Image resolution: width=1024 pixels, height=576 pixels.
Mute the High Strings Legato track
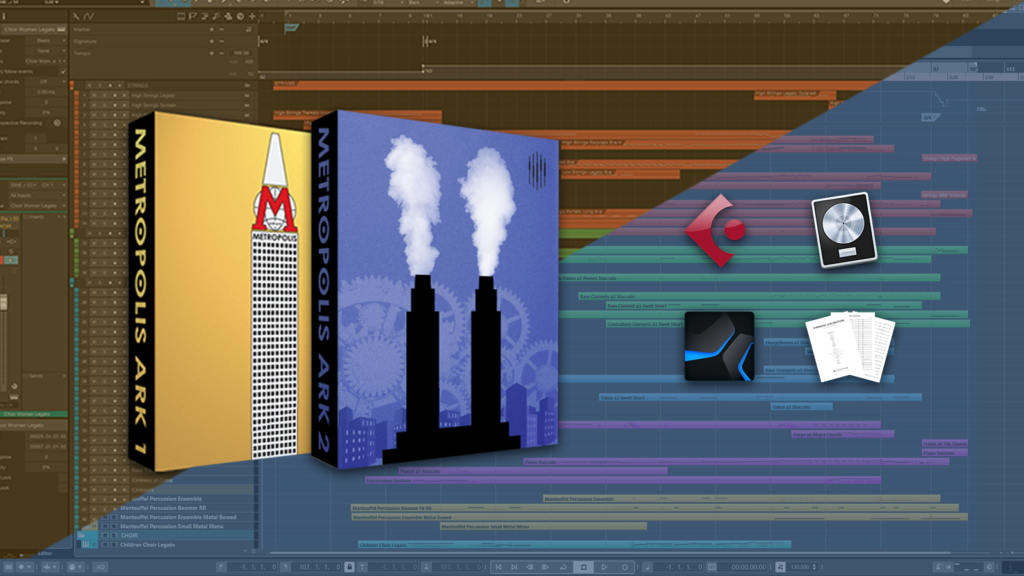click(x=95, y=95)
